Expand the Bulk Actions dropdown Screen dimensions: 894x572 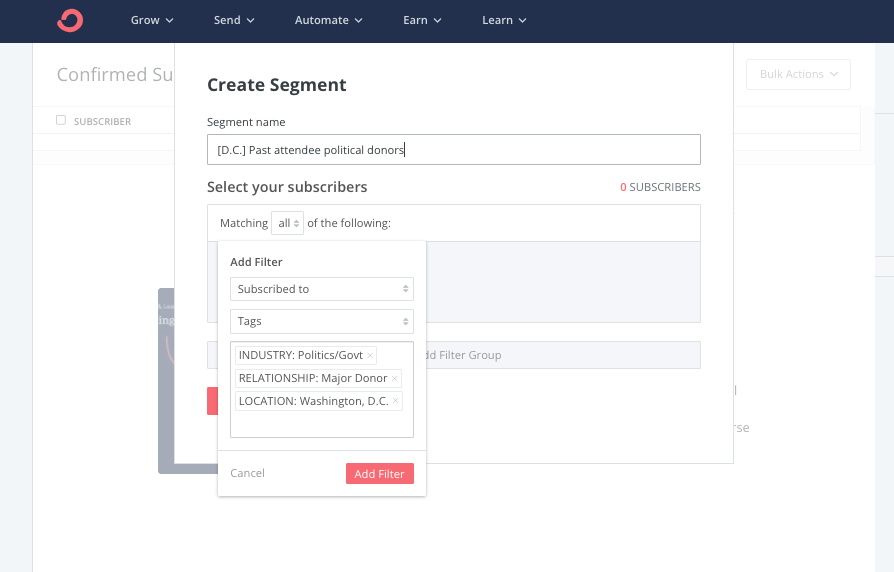pos(798,74)
